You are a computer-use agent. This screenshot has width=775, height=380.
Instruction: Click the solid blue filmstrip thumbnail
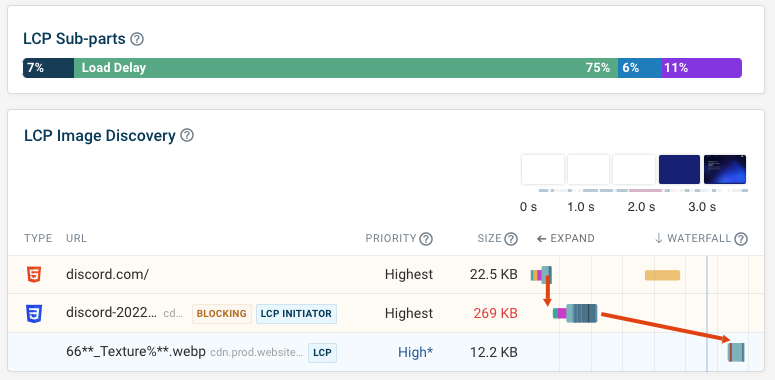point(679,169)
